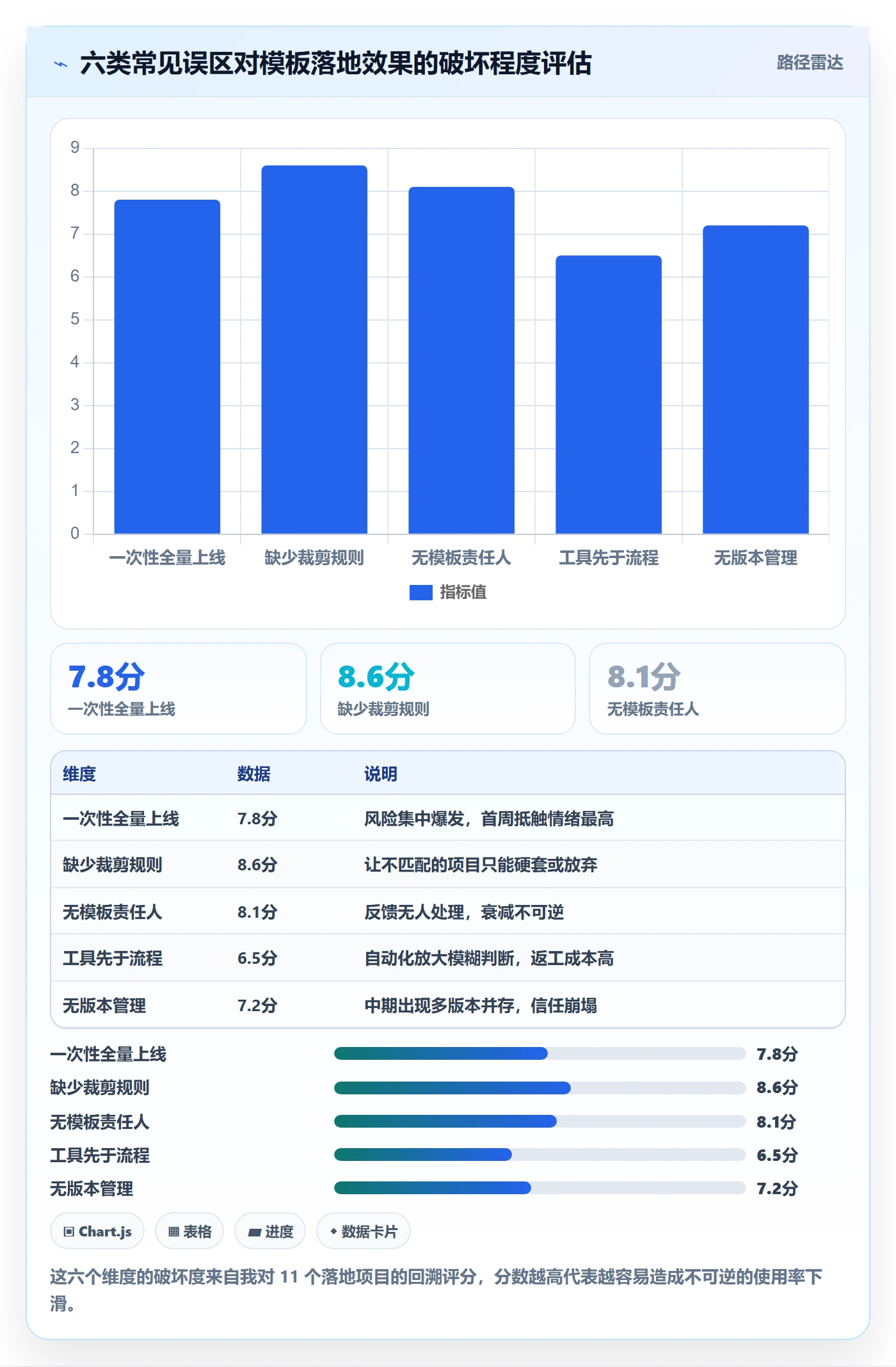The width and height of the screenshot is (896, 1367).
Task: Click the 6.5分 progress value label
Action: point(777,1155)
